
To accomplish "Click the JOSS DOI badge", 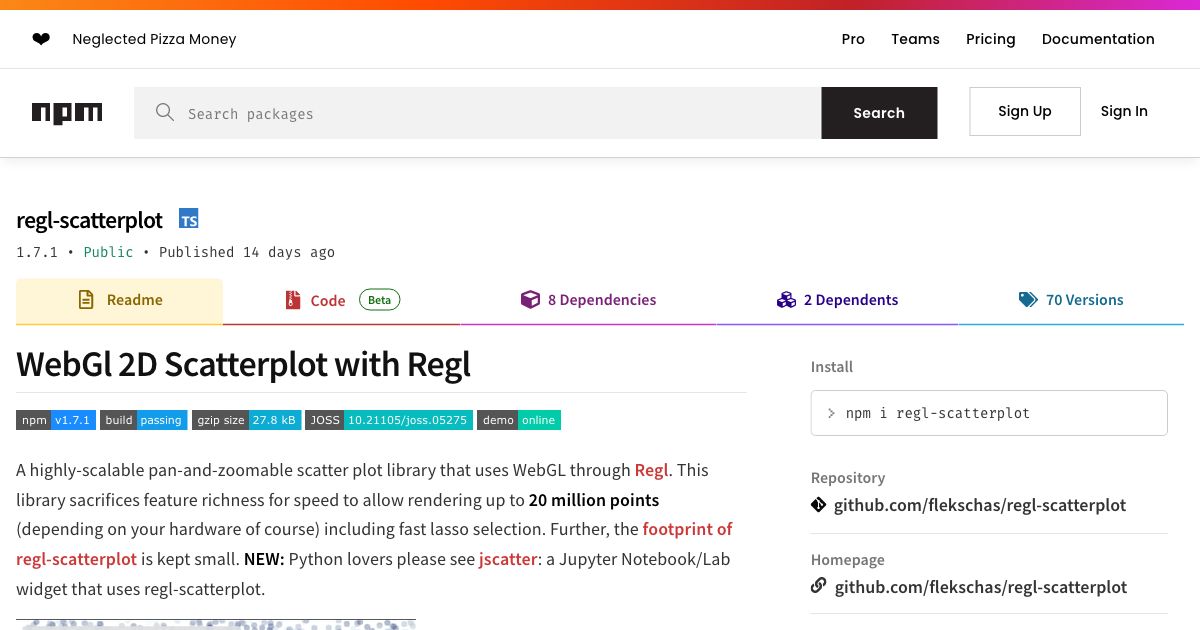I will pyautogui.click(x=389, y=420).
